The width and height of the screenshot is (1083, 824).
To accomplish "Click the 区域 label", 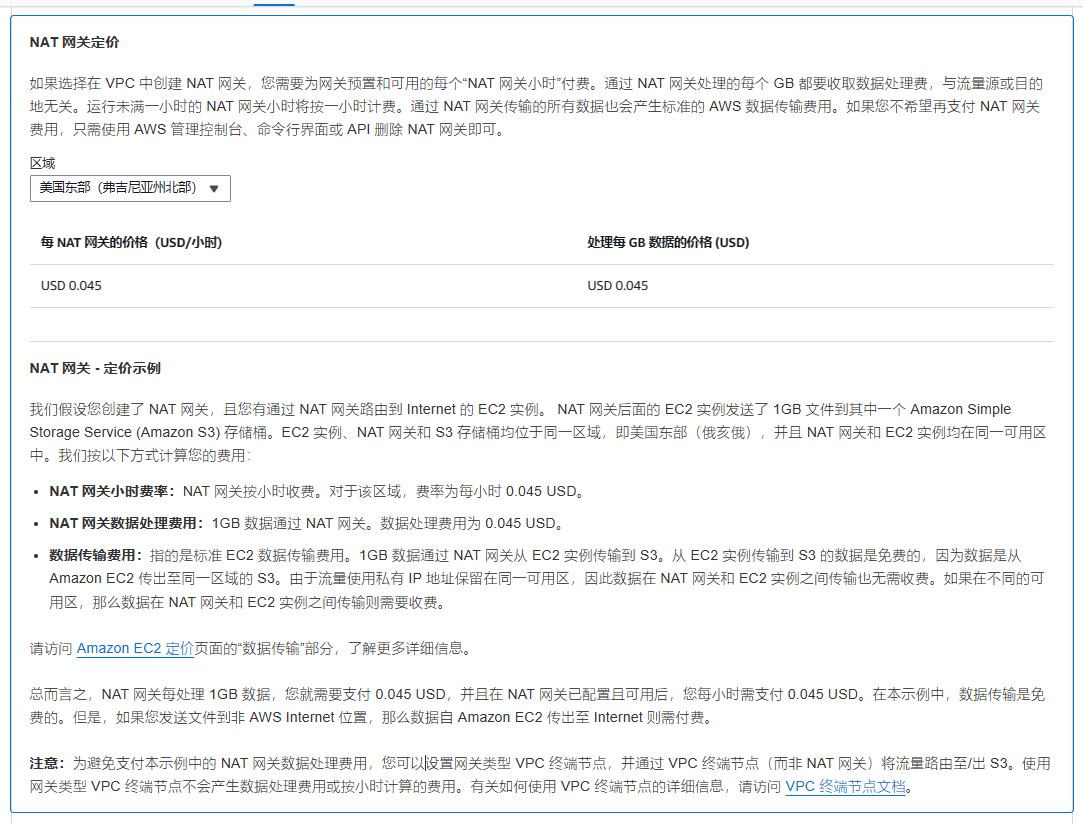I will 42,163.
